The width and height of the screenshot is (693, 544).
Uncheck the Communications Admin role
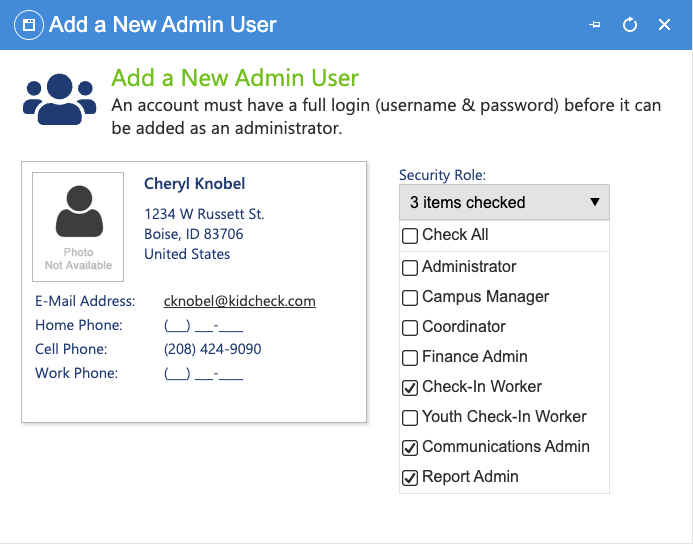click(410, 448)
